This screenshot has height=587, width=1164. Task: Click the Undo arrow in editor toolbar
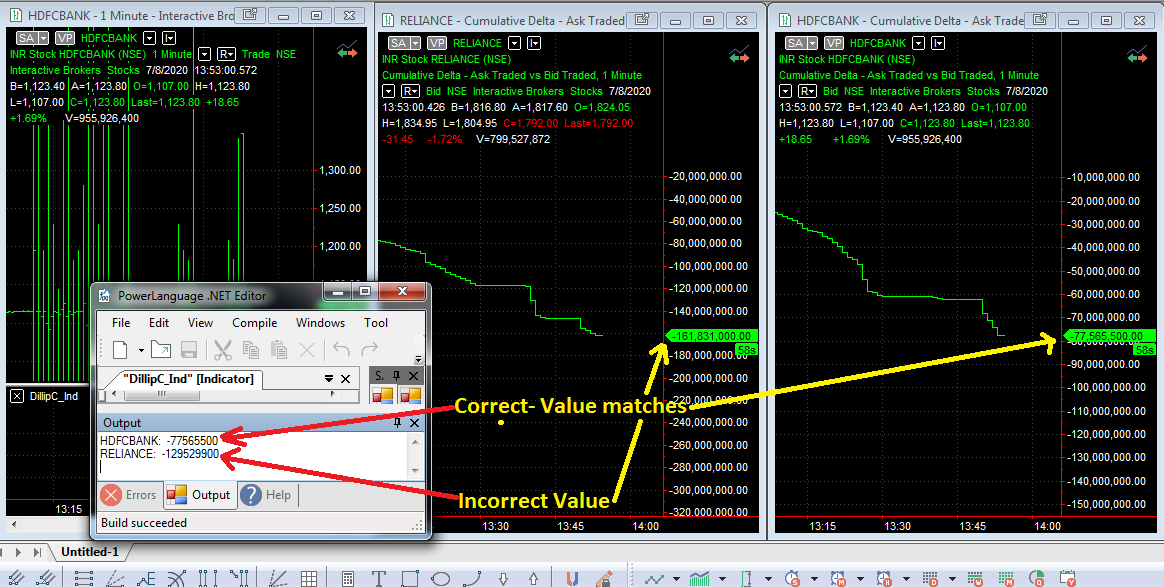tap(341, 349)
